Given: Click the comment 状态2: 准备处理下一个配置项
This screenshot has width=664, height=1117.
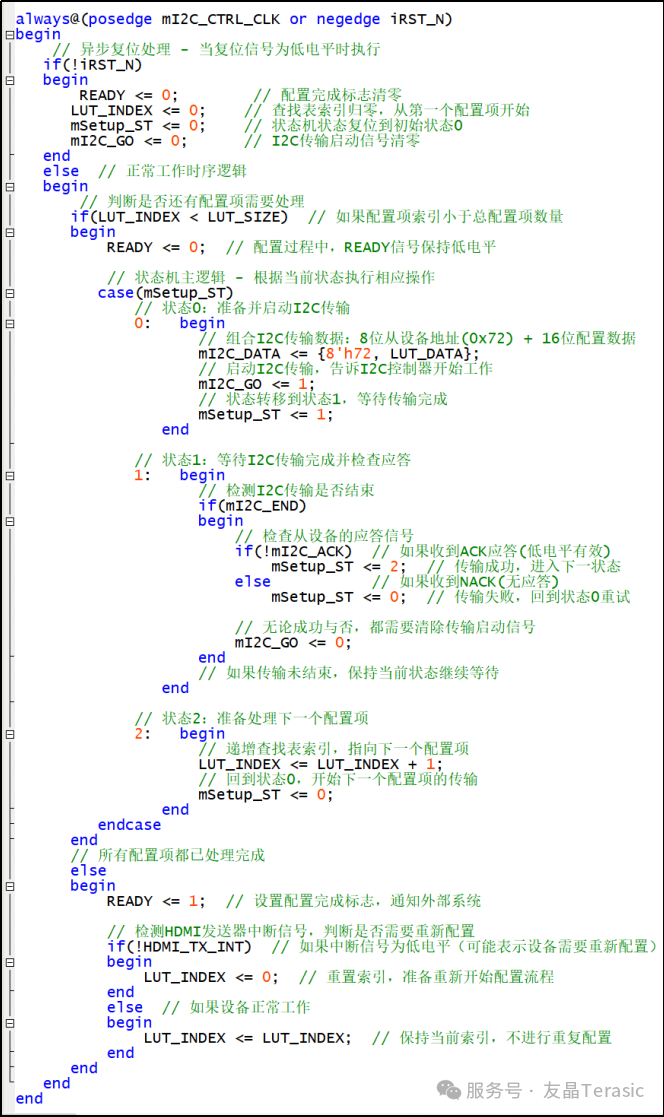Looking at the screenshot, I should [251, 718].
